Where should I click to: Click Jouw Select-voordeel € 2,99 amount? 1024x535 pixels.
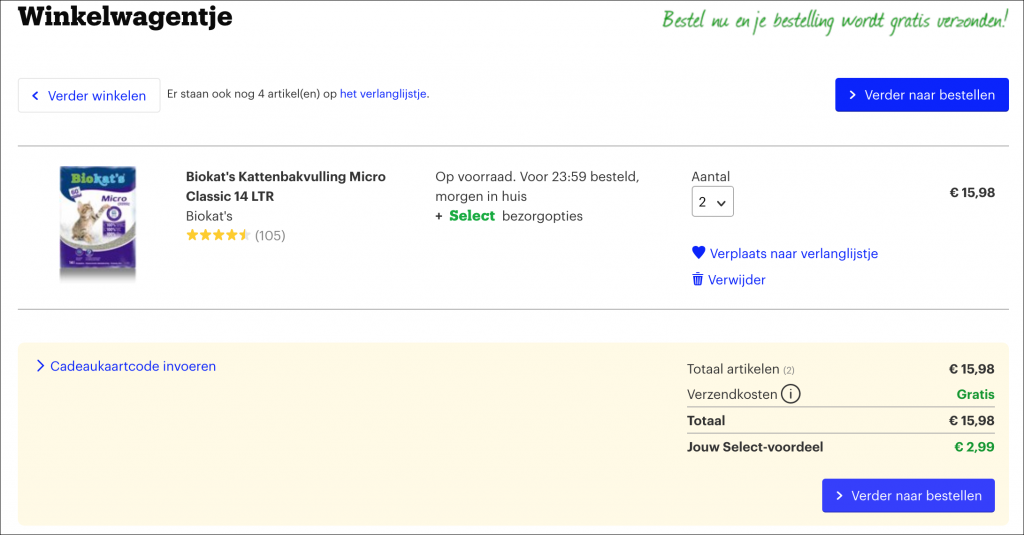pos(974,447)
